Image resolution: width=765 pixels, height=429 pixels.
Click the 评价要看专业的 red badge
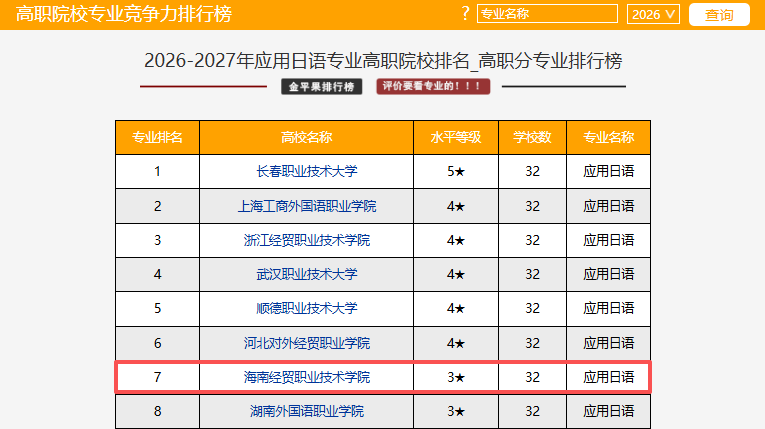(x=433, y=86)
